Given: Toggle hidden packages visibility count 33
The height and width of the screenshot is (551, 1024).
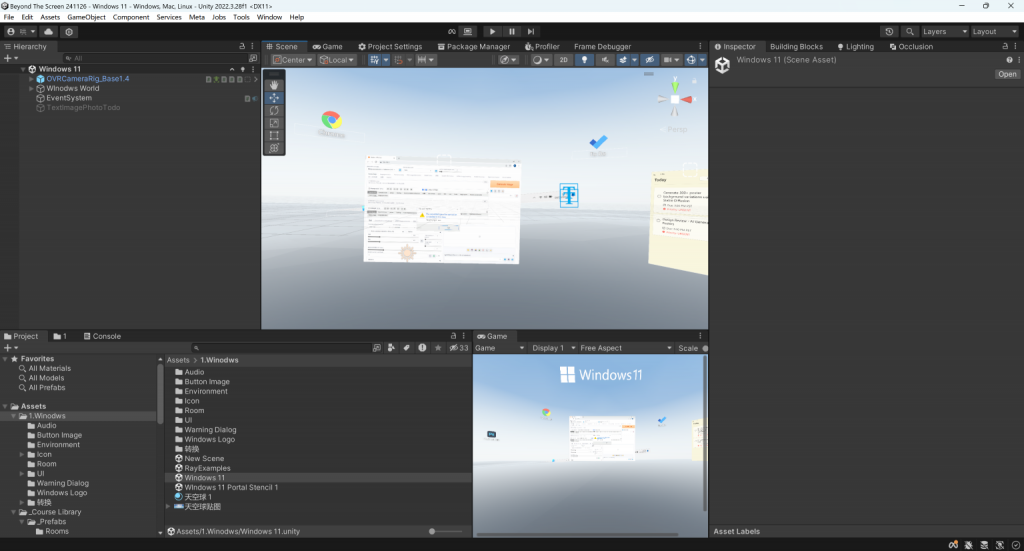Looking at the screenshot, I should pos(459,348).
